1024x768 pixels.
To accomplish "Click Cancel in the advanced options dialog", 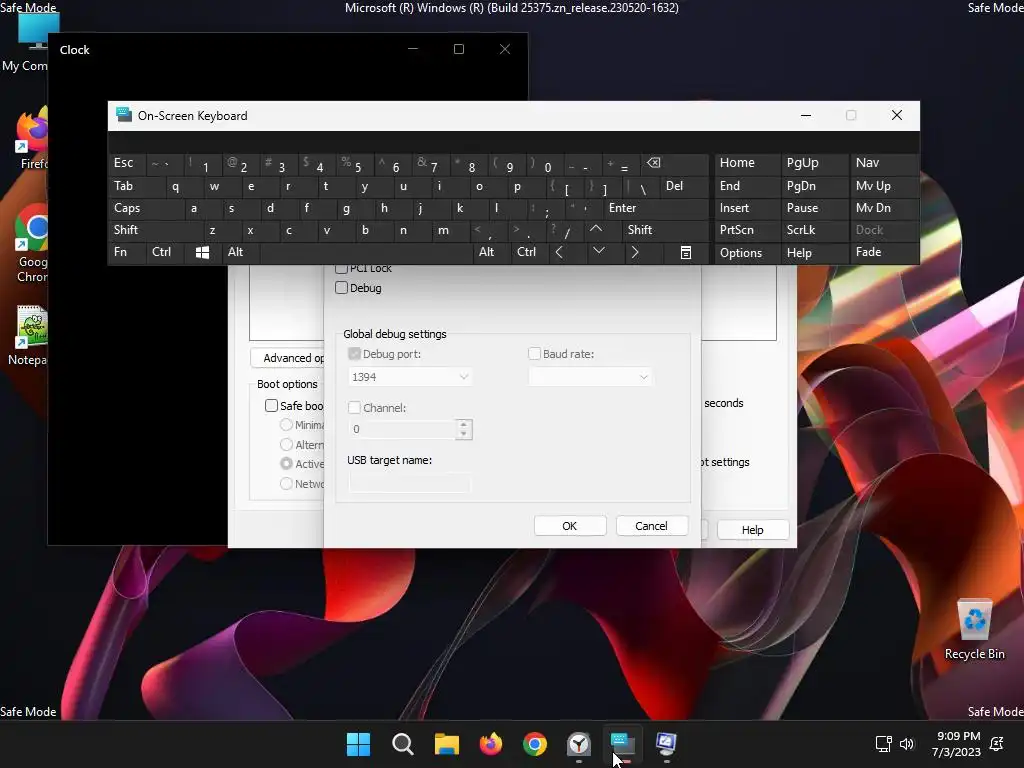I will [651, 526].
